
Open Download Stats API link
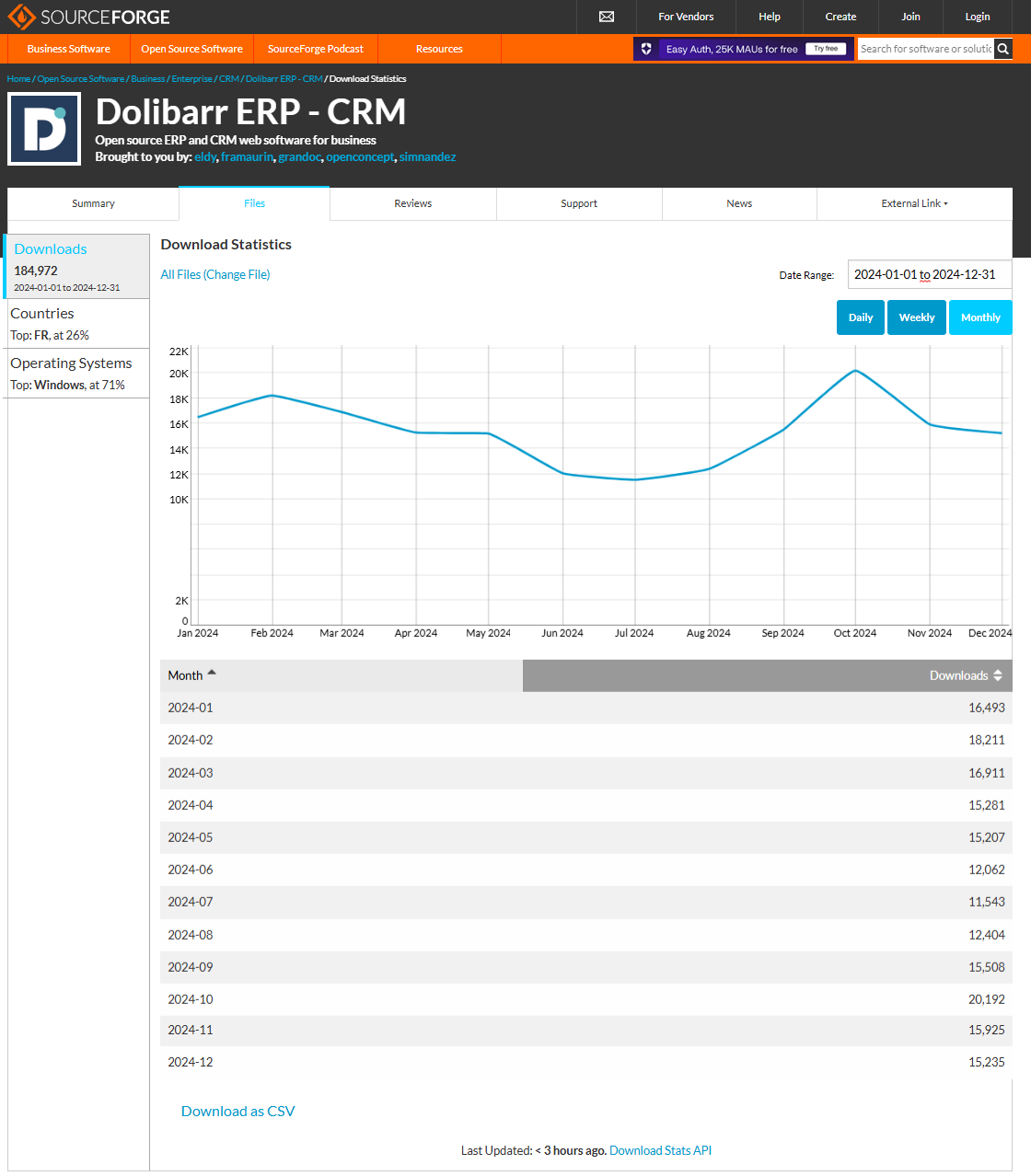pos(660,1150)
